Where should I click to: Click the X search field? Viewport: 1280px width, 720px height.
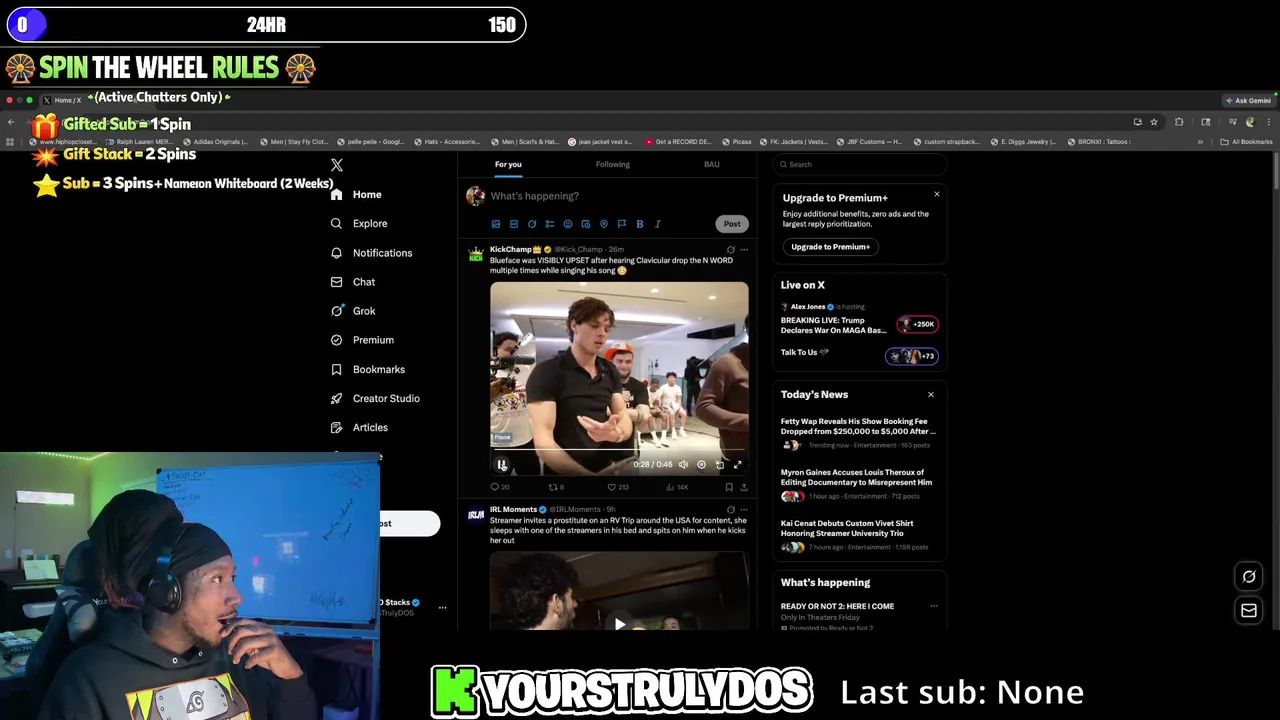click(860, 164)
